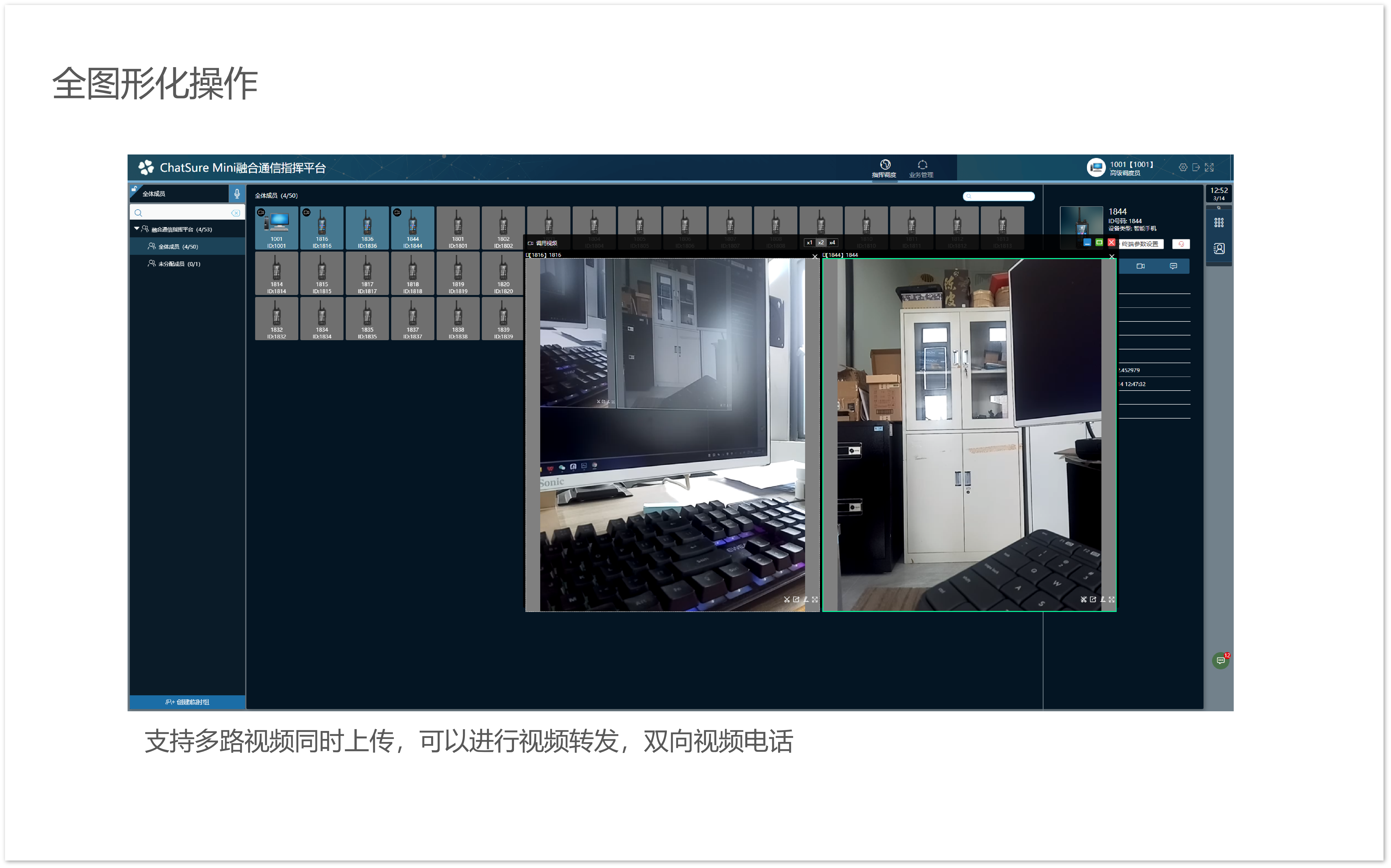Open message chat from 1844 detail panel
The height and width of the screenshot is (868, 1391).
click(1173, 266)
